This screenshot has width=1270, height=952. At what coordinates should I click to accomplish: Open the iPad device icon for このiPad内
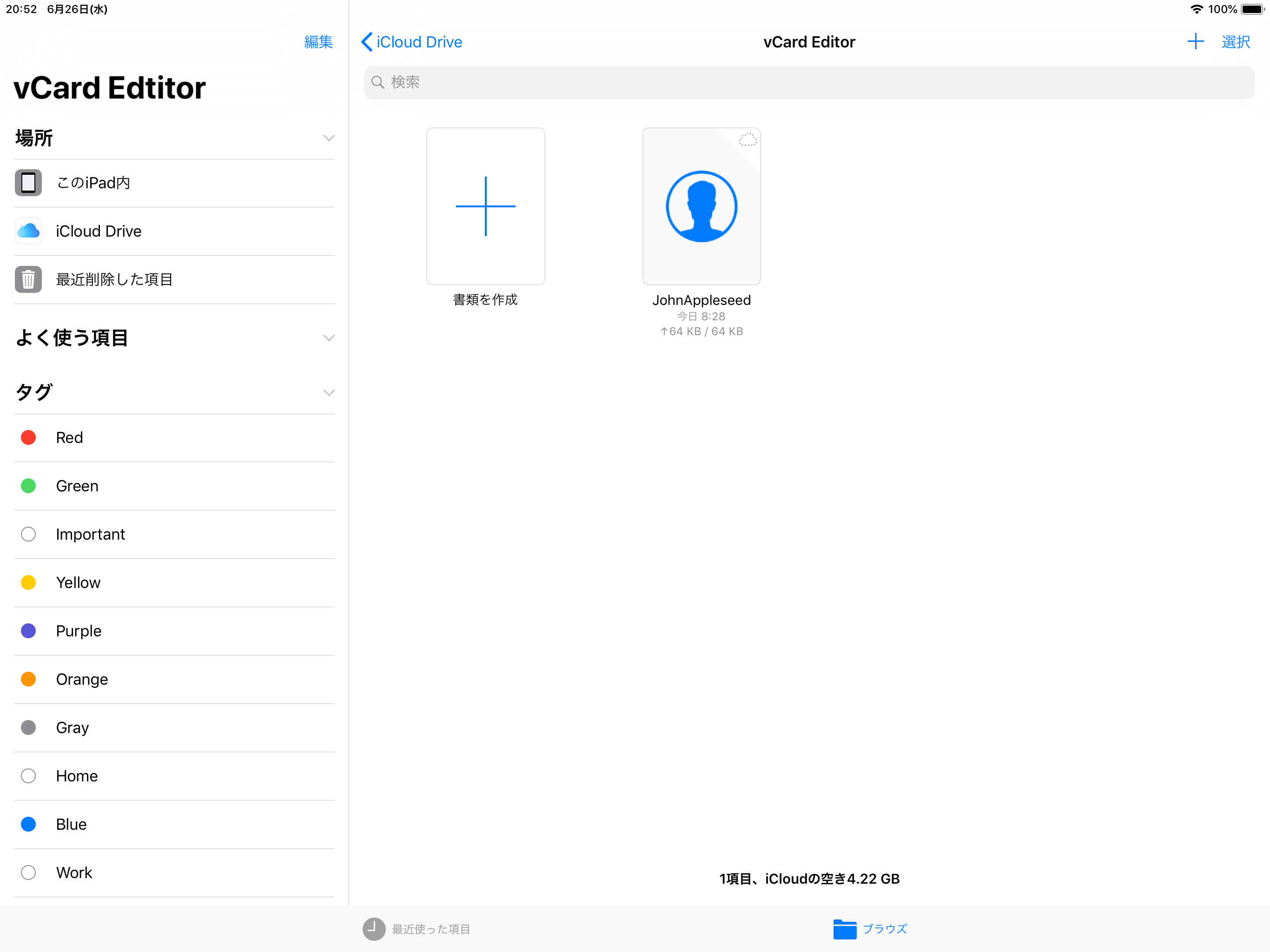point(28,183)
